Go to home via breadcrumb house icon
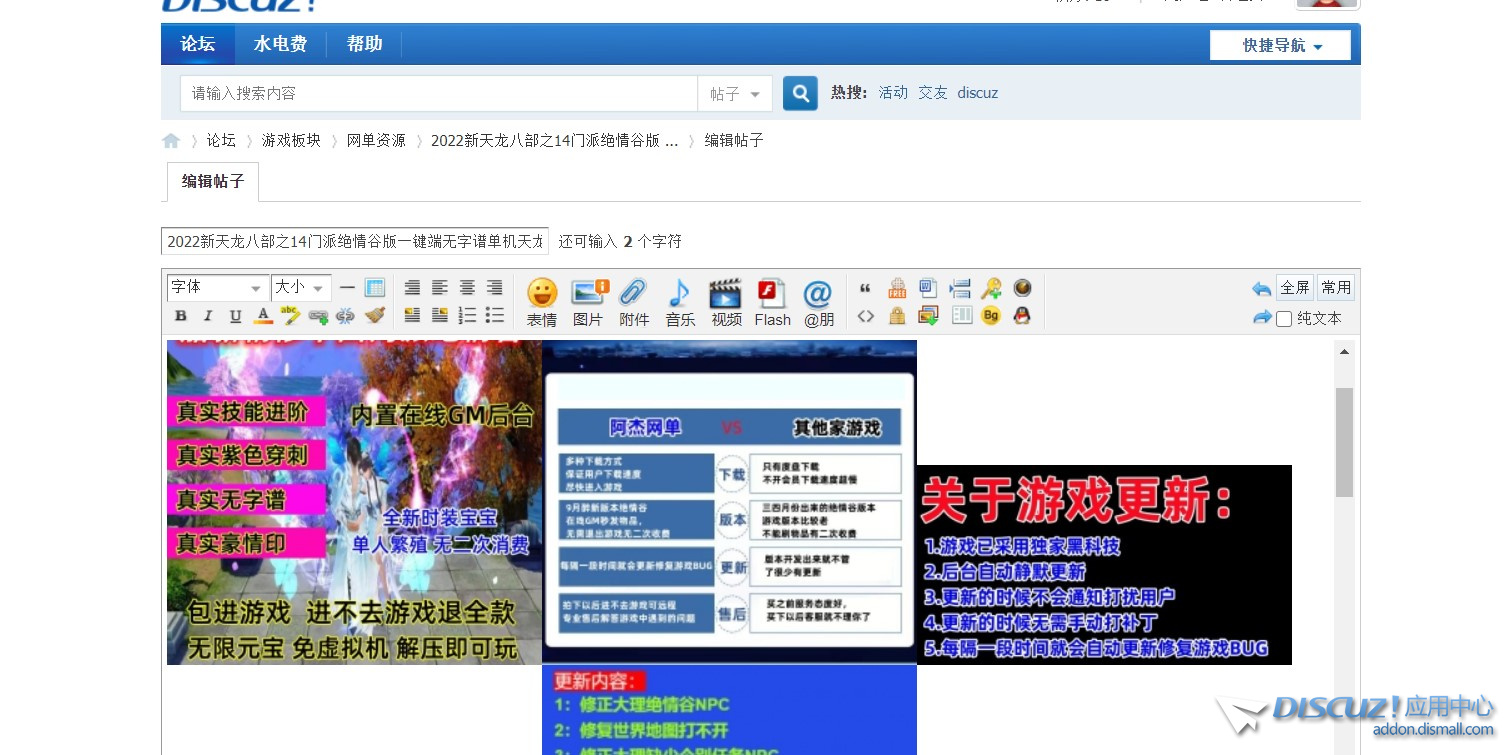 (171, 141)
